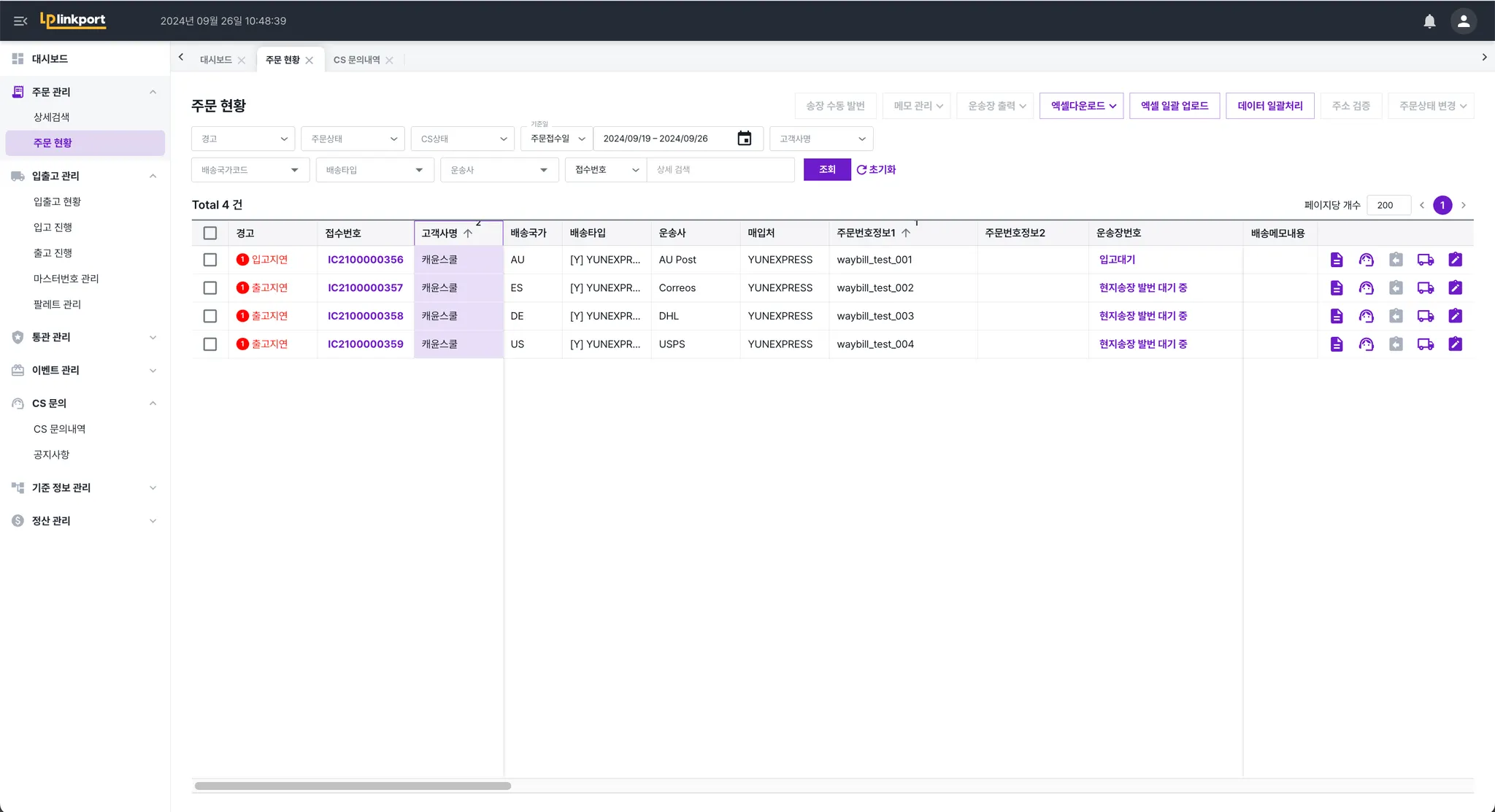Click the horizontal table scrollbar
Image resolution: width=1495 pixels, height=812 pixels.
[353, 786]
